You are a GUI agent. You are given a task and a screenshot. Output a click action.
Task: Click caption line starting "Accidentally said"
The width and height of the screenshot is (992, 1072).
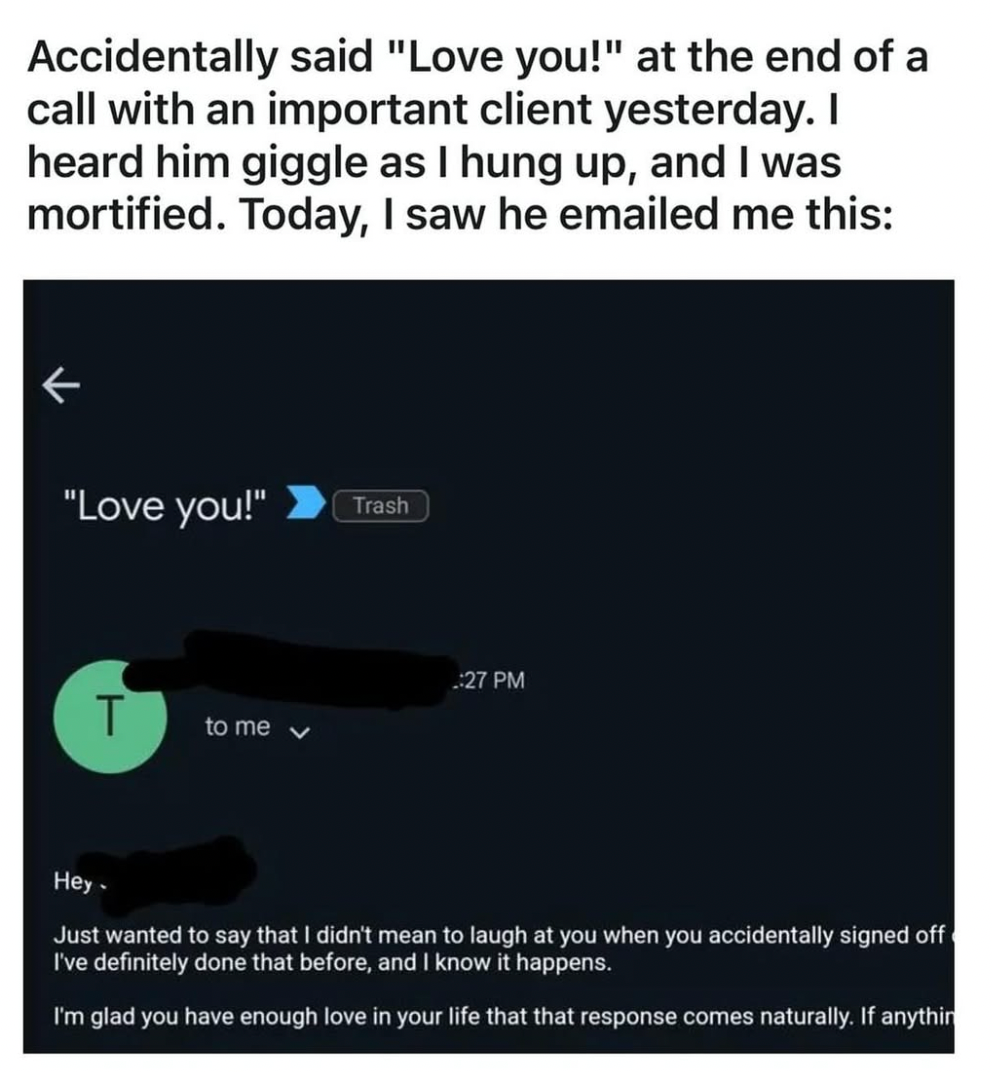[x=478, y=58]
